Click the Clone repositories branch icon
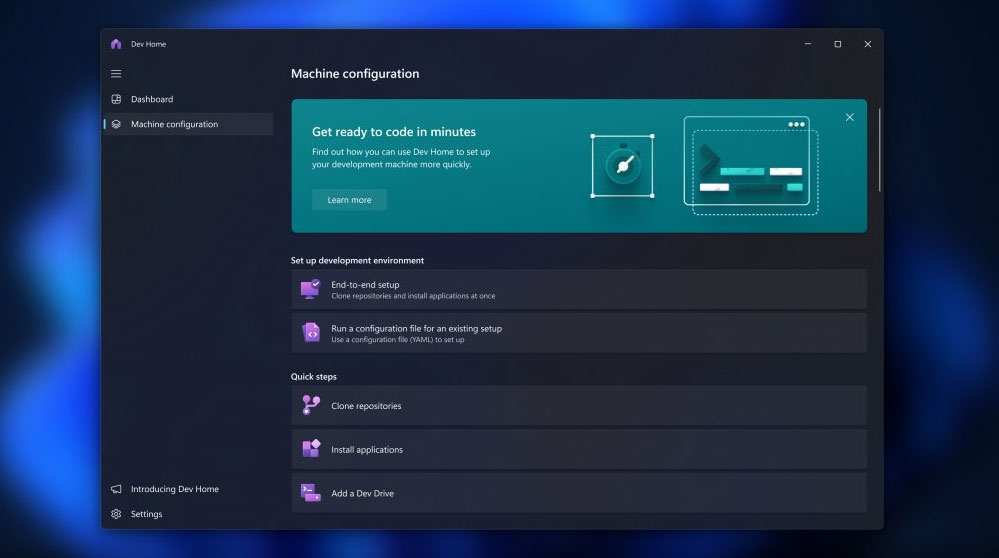This screenshot has width=999, height=558. click(311, 405)
